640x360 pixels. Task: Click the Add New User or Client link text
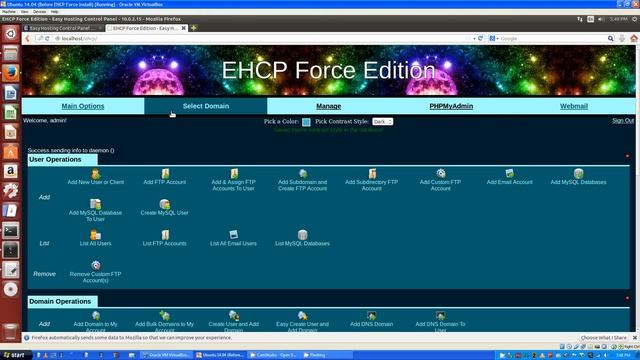96,182
